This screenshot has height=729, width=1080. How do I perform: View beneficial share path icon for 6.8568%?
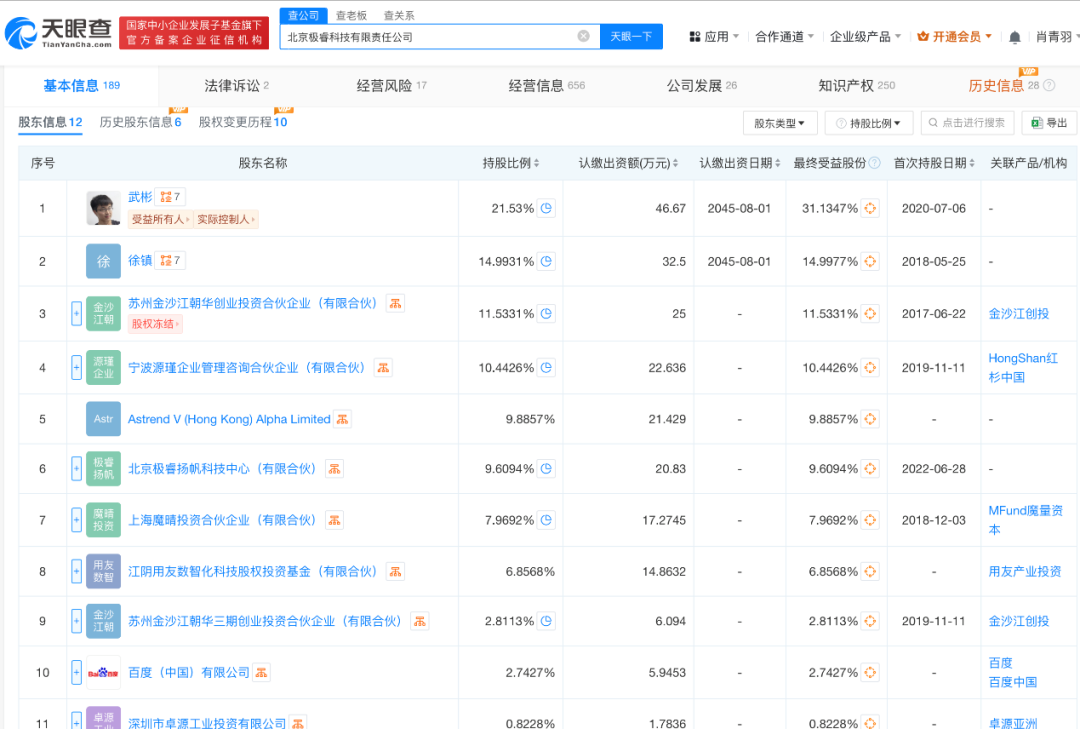[870, 571]
